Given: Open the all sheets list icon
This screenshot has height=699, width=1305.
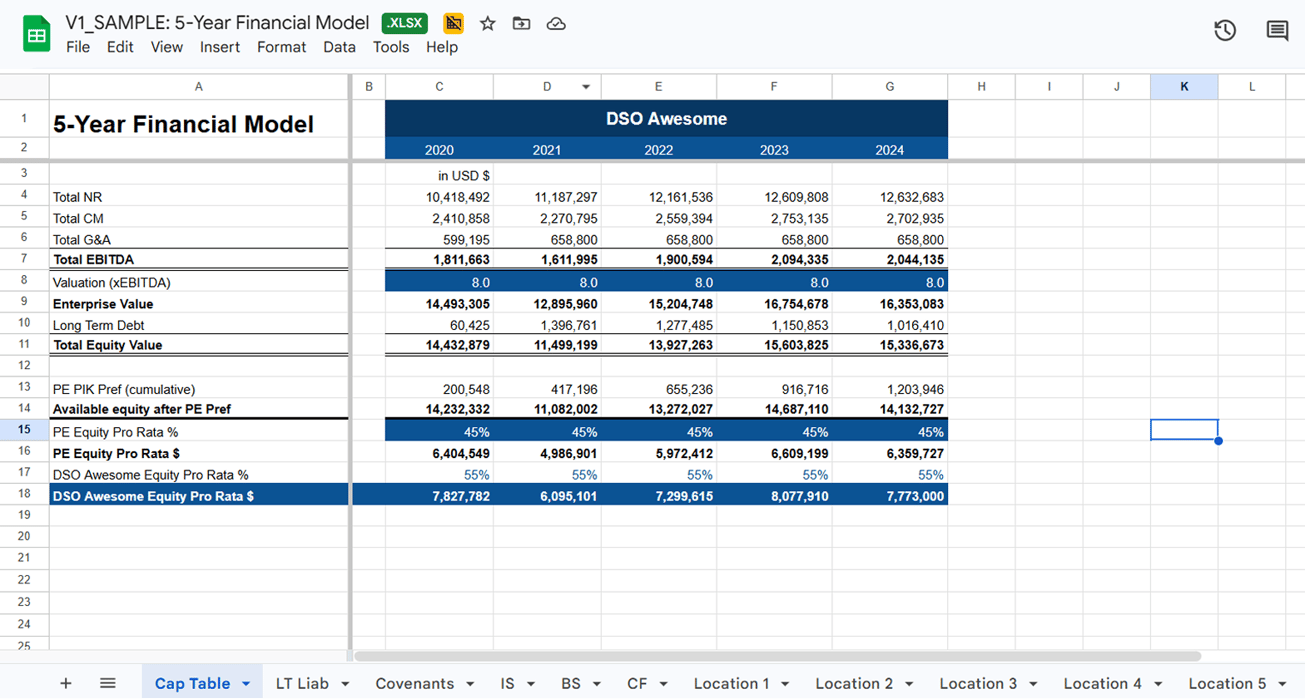Looking at the screenshot, I should tap(108, 683).
